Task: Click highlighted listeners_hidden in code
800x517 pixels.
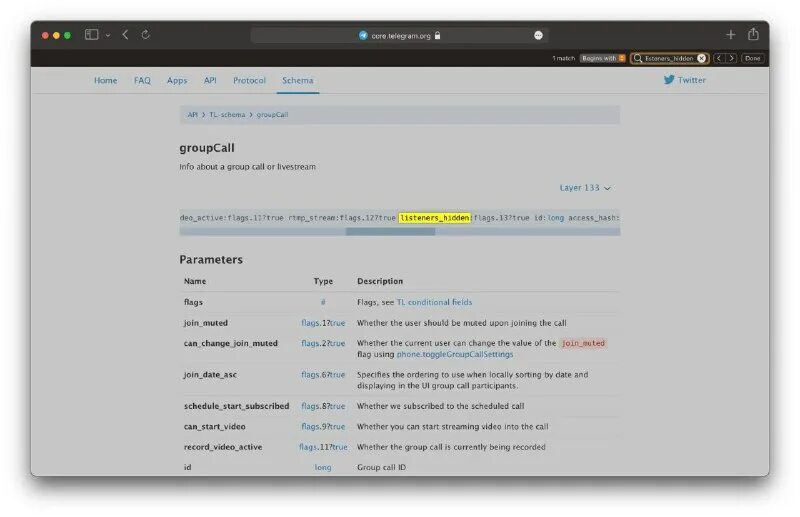Action: [435, 218]
